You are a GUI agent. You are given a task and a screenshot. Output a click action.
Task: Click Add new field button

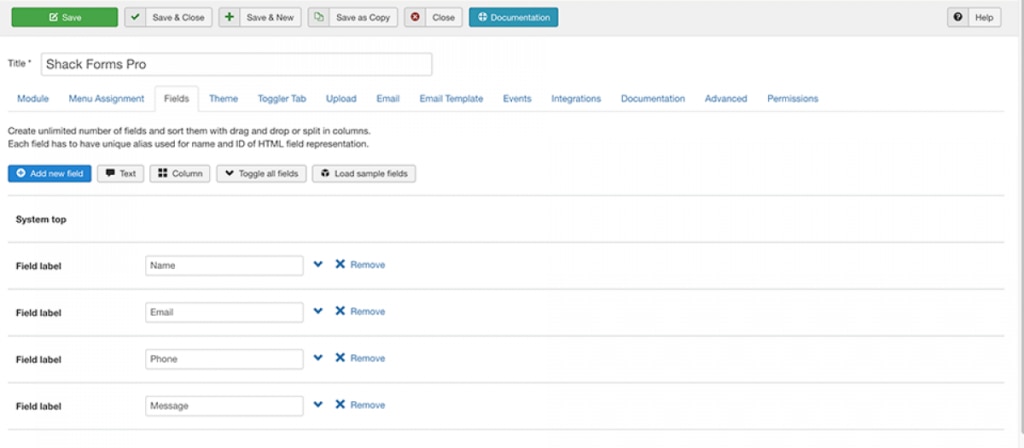point(50,174)
